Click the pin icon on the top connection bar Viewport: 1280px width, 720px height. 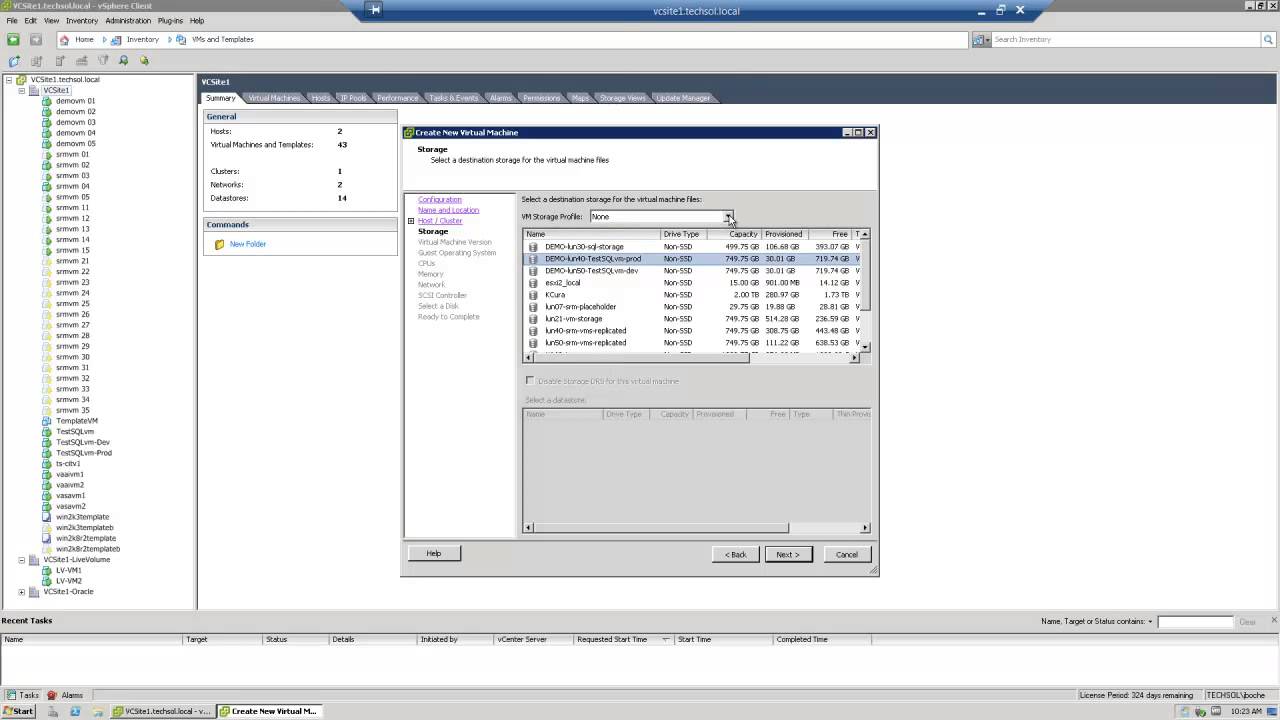click(x=375, y=10)
